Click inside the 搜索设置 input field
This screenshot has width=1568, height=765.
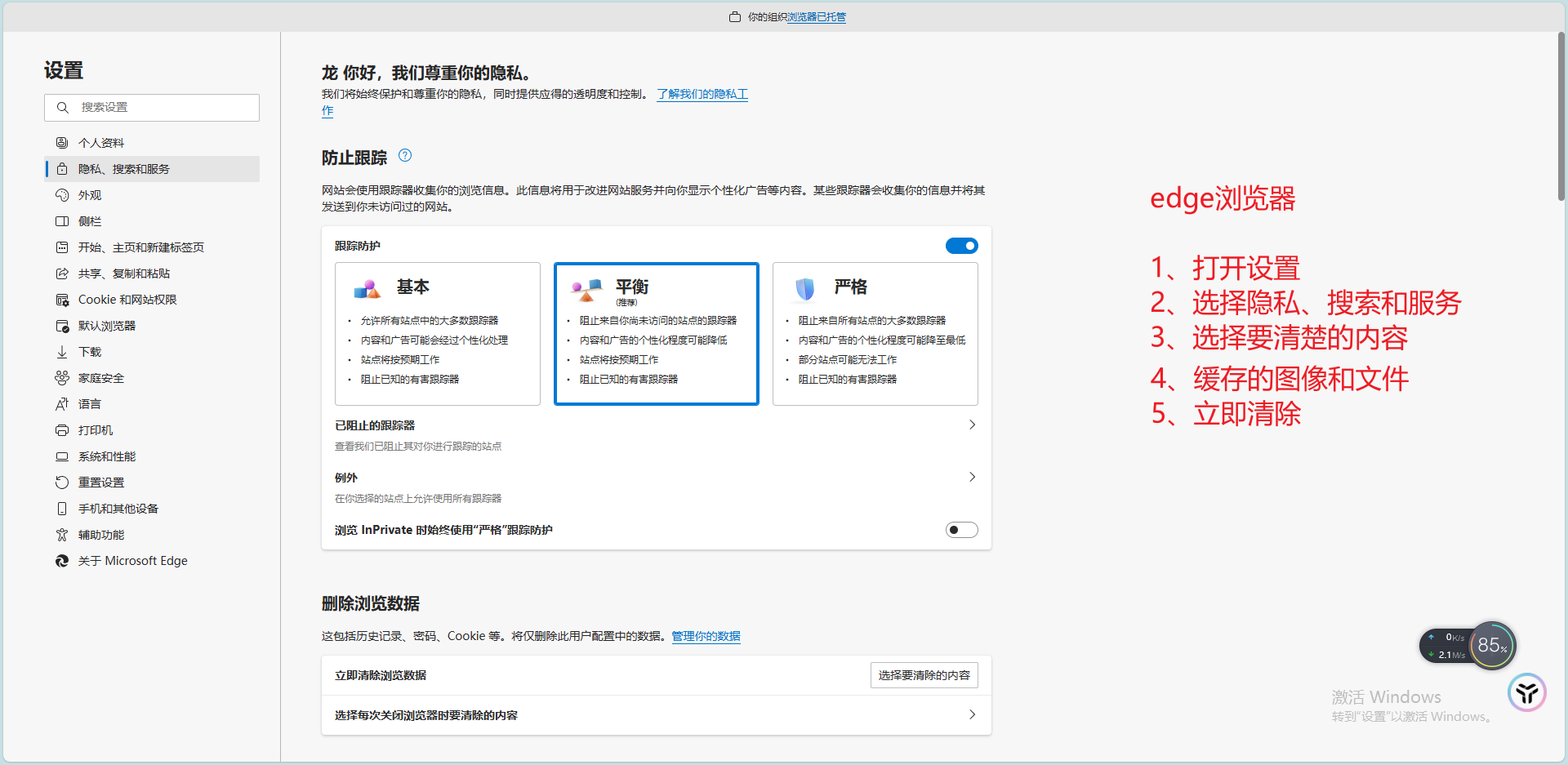[x=152, y=108]
